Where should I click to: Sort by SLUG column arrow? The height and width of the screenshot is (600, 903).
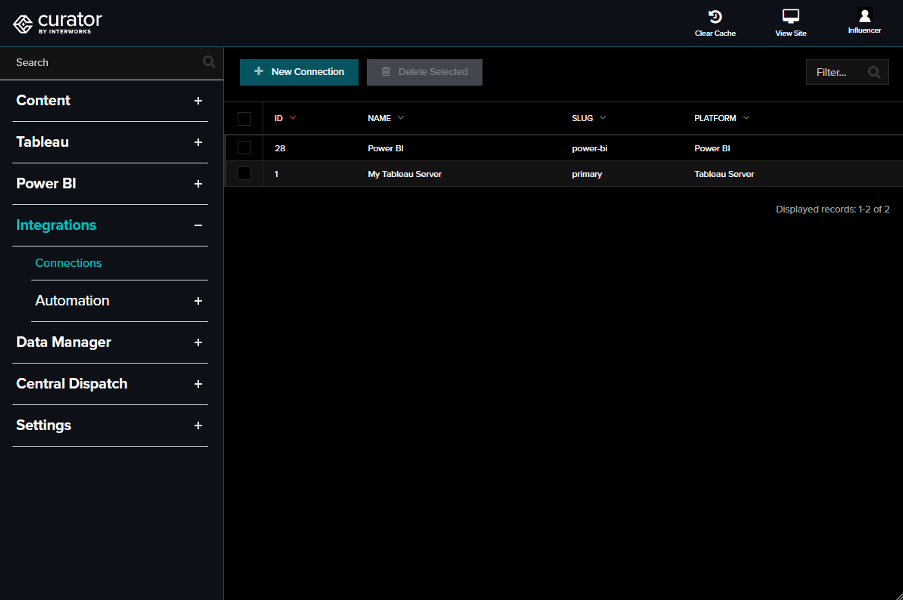[x=603, y=118]
